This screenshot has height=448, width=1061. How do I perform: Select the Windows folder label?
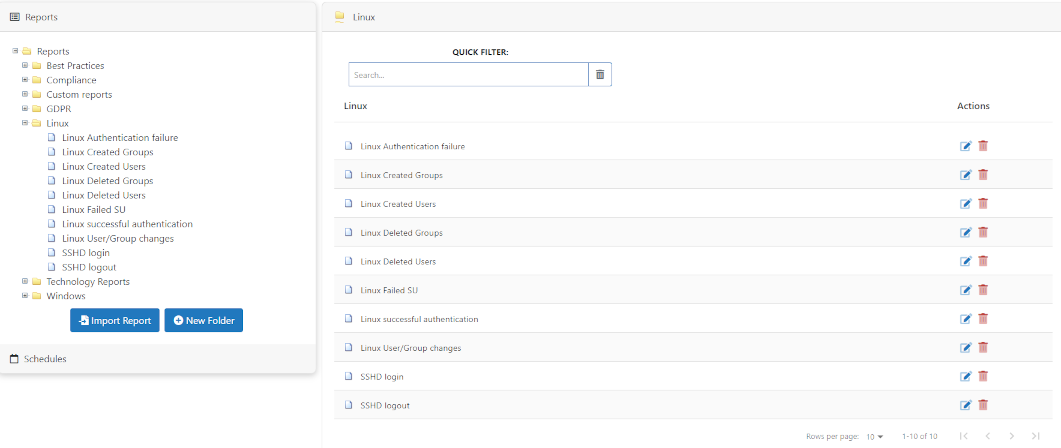66,296
